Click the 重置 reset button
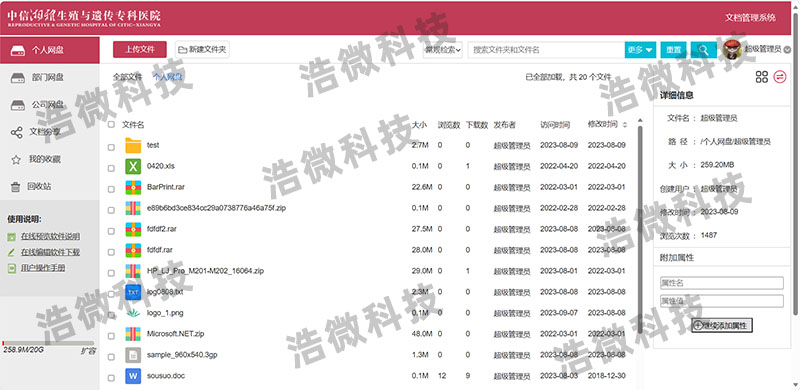 pyautogui.click(x=673, y=50)
